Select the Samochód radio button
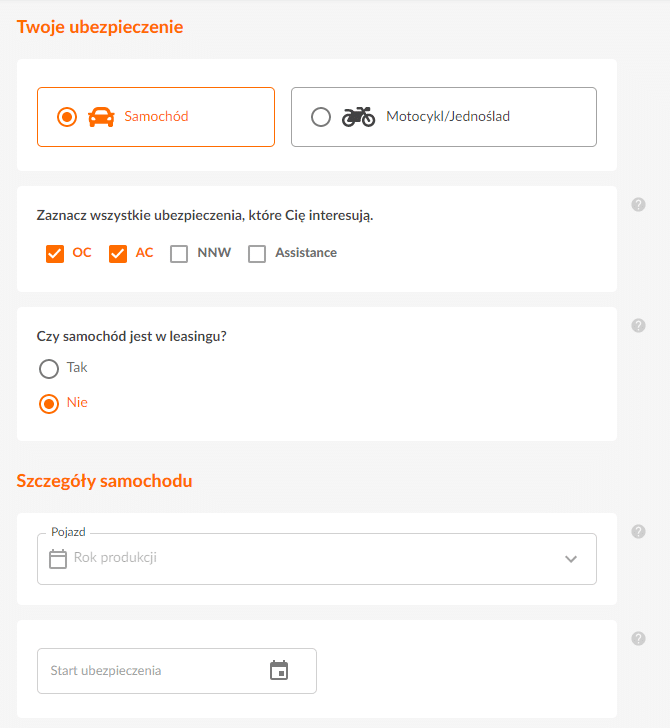 click(67, 117)
